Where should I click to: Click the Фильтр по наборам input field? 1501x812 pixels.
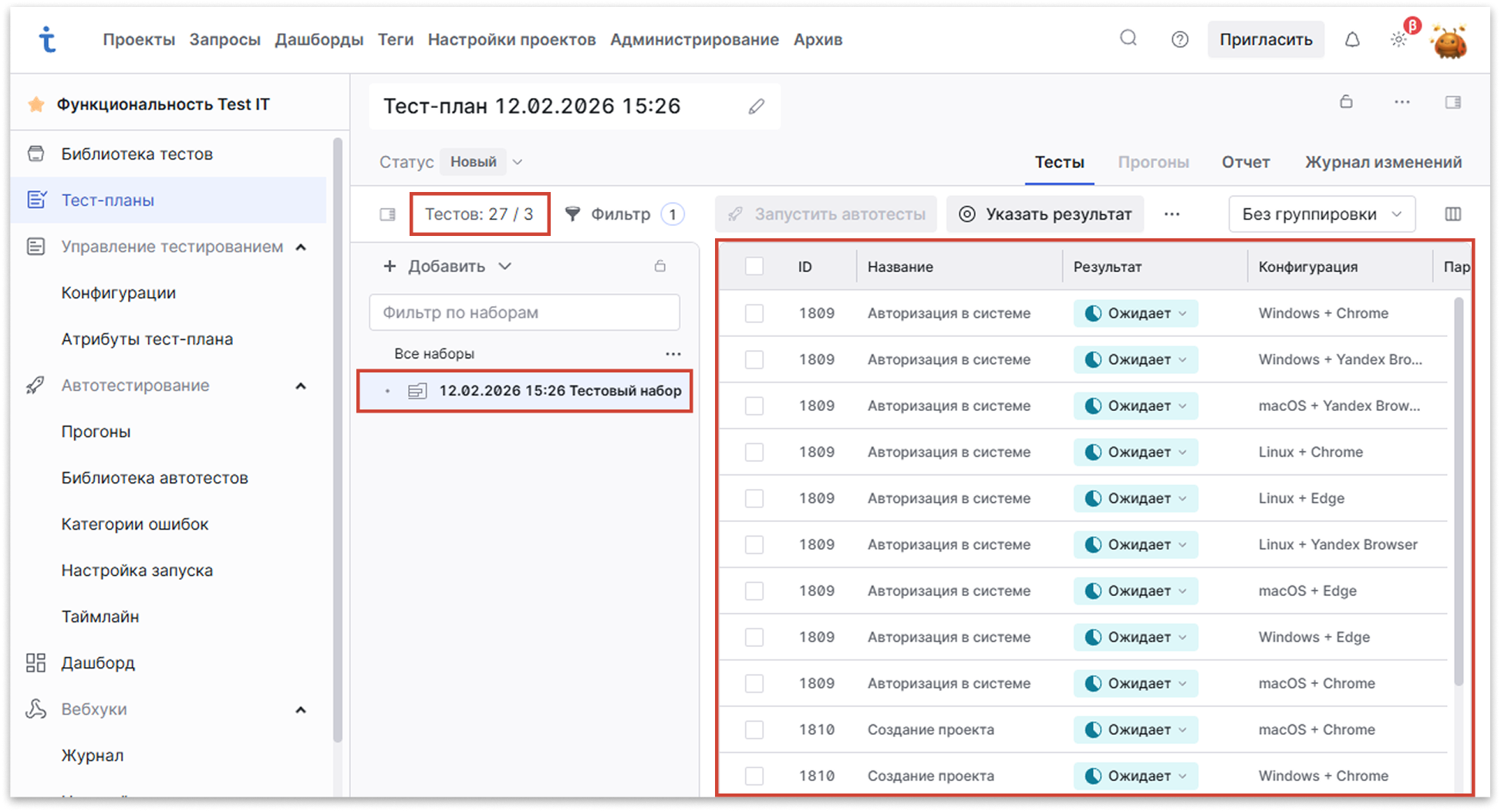(x=524, y=312)
